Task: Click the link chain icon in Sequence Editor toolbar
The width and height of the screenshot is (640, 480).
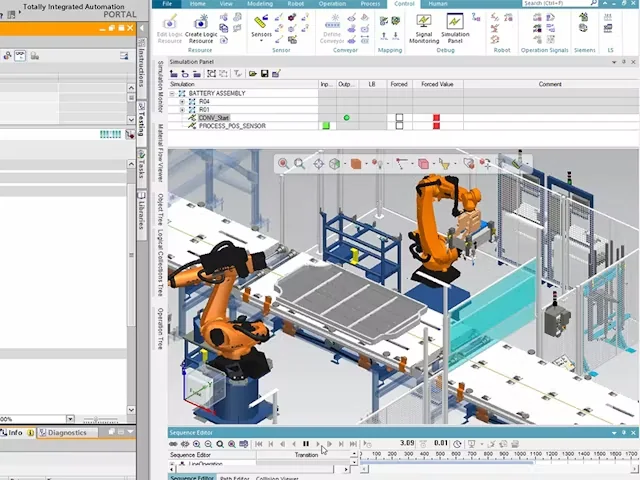Action: [x=173, y=444]
